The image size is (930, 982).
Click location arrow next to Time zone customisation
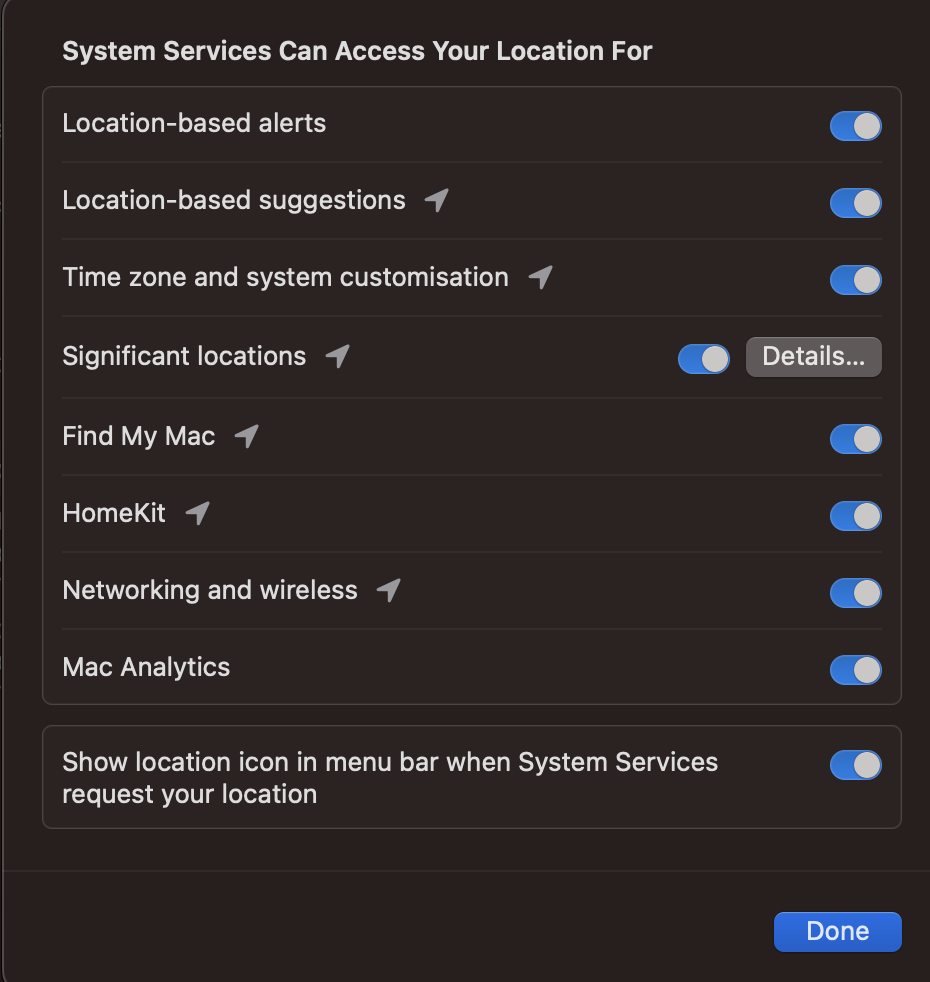coord(540,277)
